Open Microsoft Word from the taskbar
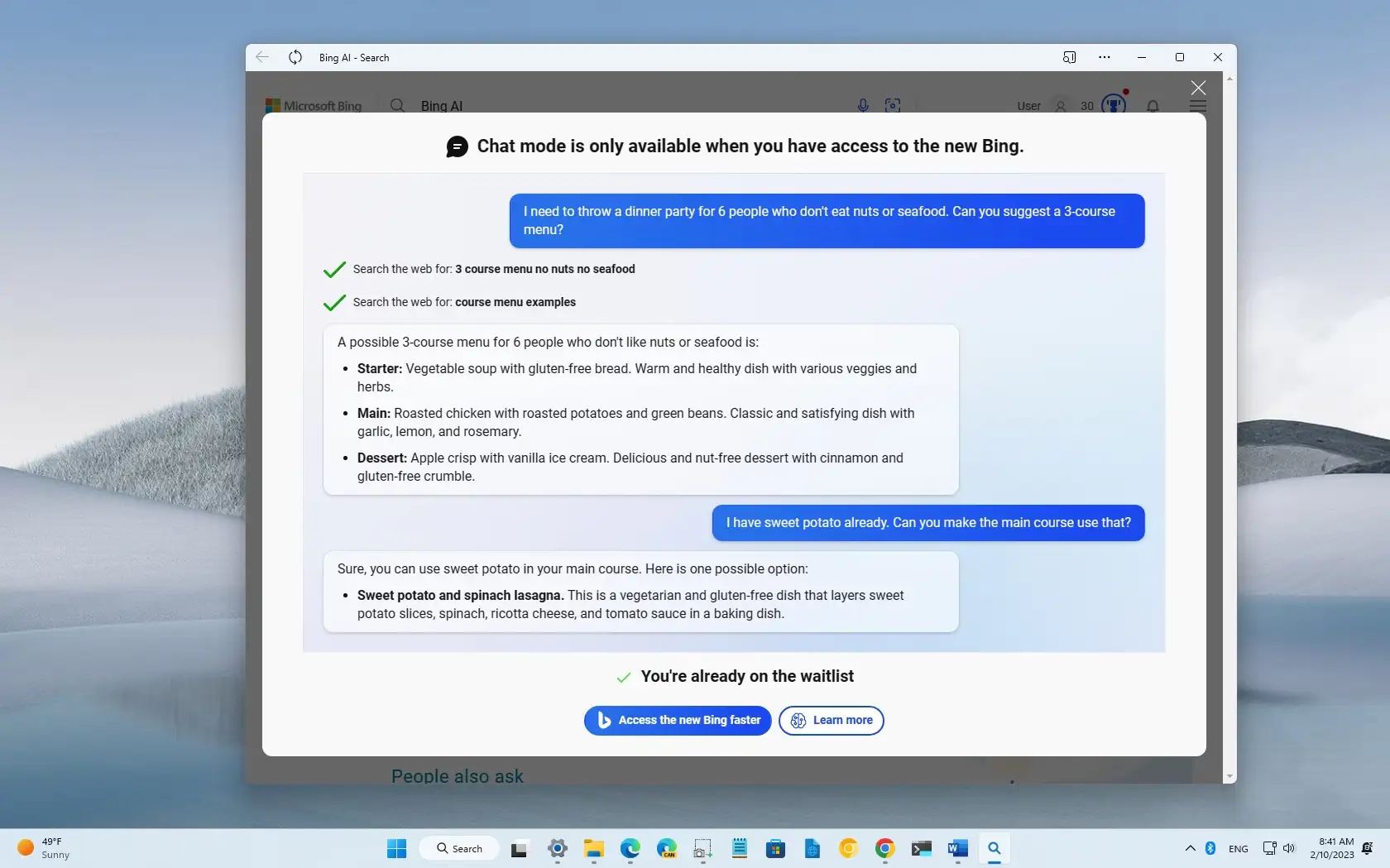1390x868 pixels. [x=958, y=848]
